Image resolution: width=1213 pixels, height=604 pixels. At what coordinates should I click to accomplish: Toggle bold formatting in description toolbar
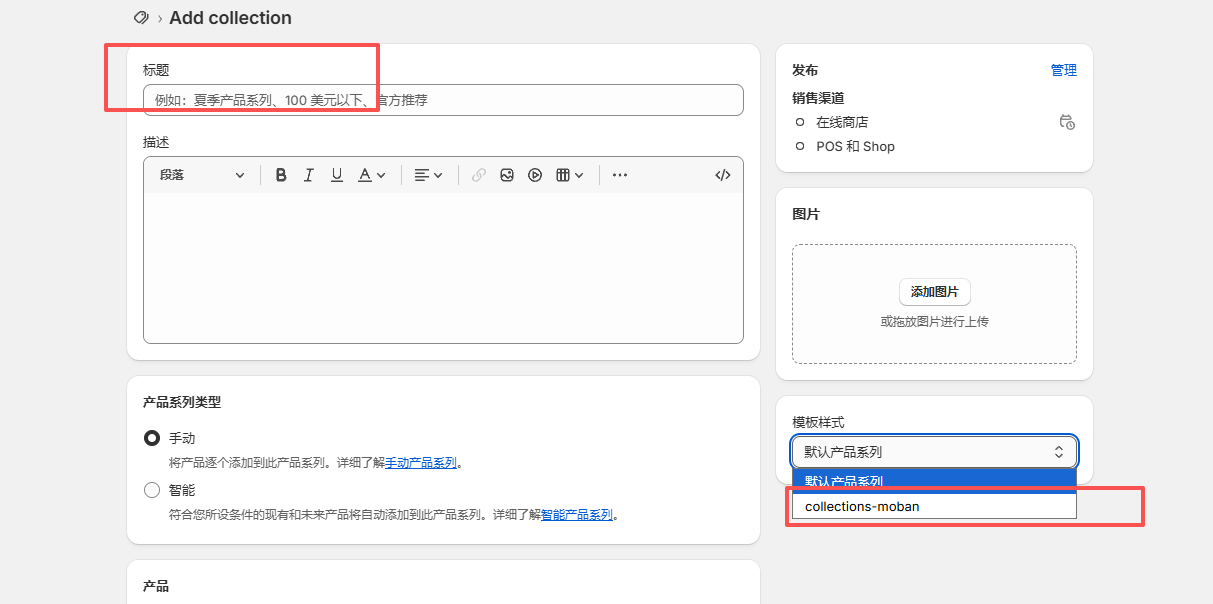coord(281,175)
